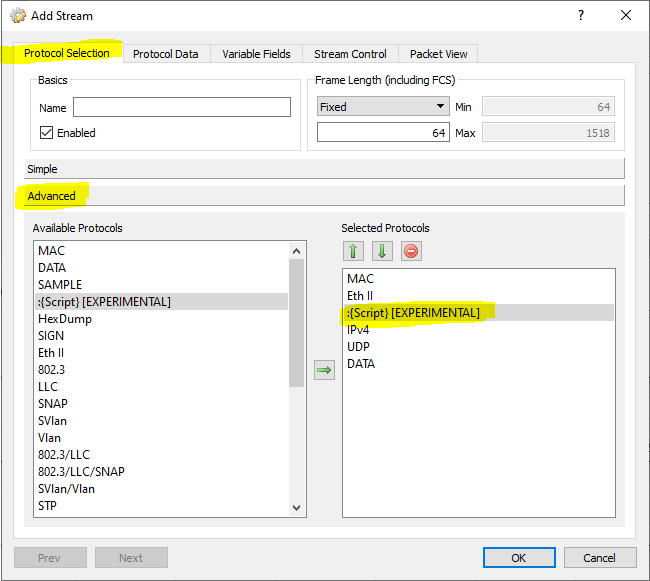Remove selected protocol with red minus icon
650x581 pixels.
(x=410, y=251)
